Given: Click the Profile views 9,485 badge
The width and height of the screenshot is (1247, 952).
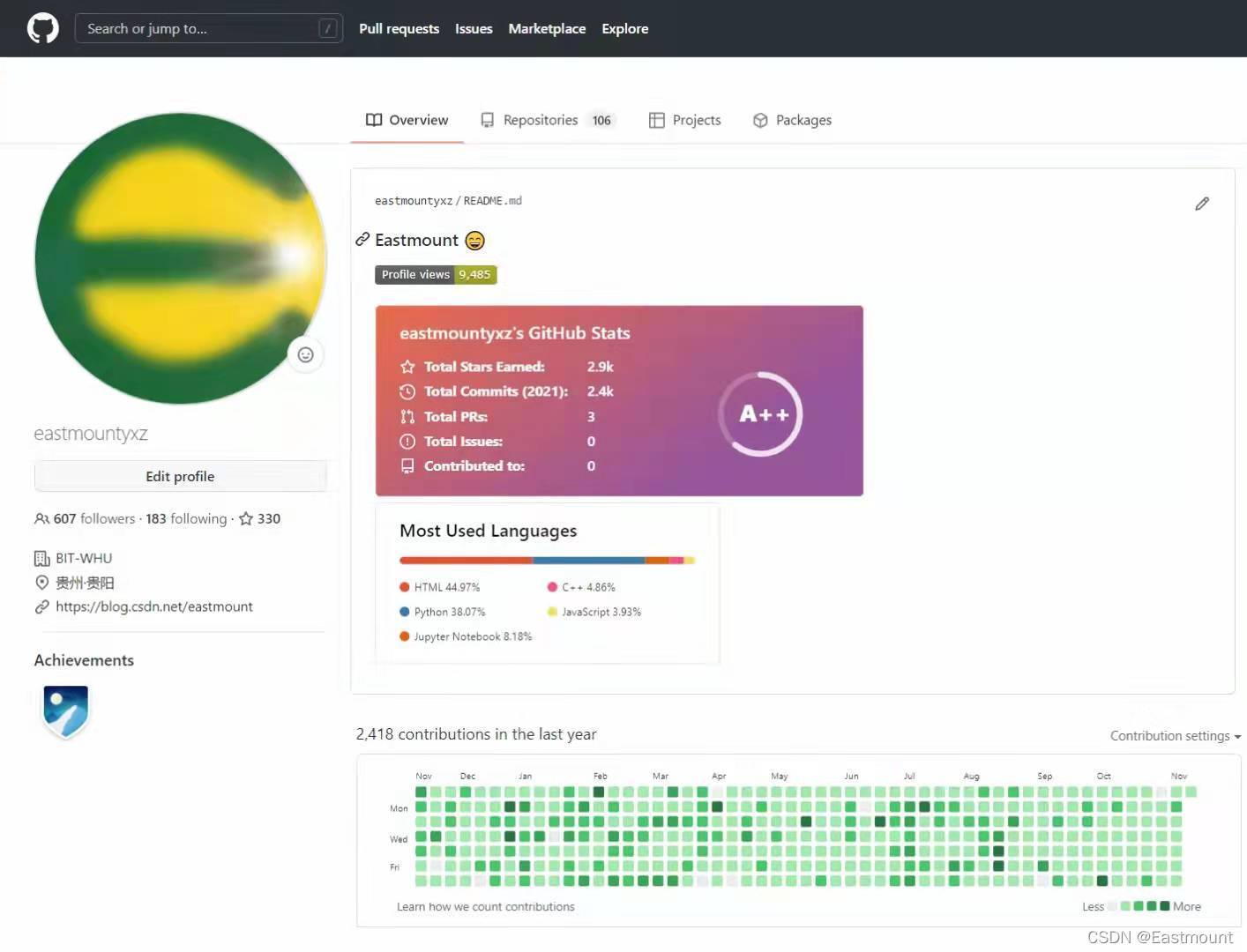Looking at the screenshot, I should coord(436,274).
